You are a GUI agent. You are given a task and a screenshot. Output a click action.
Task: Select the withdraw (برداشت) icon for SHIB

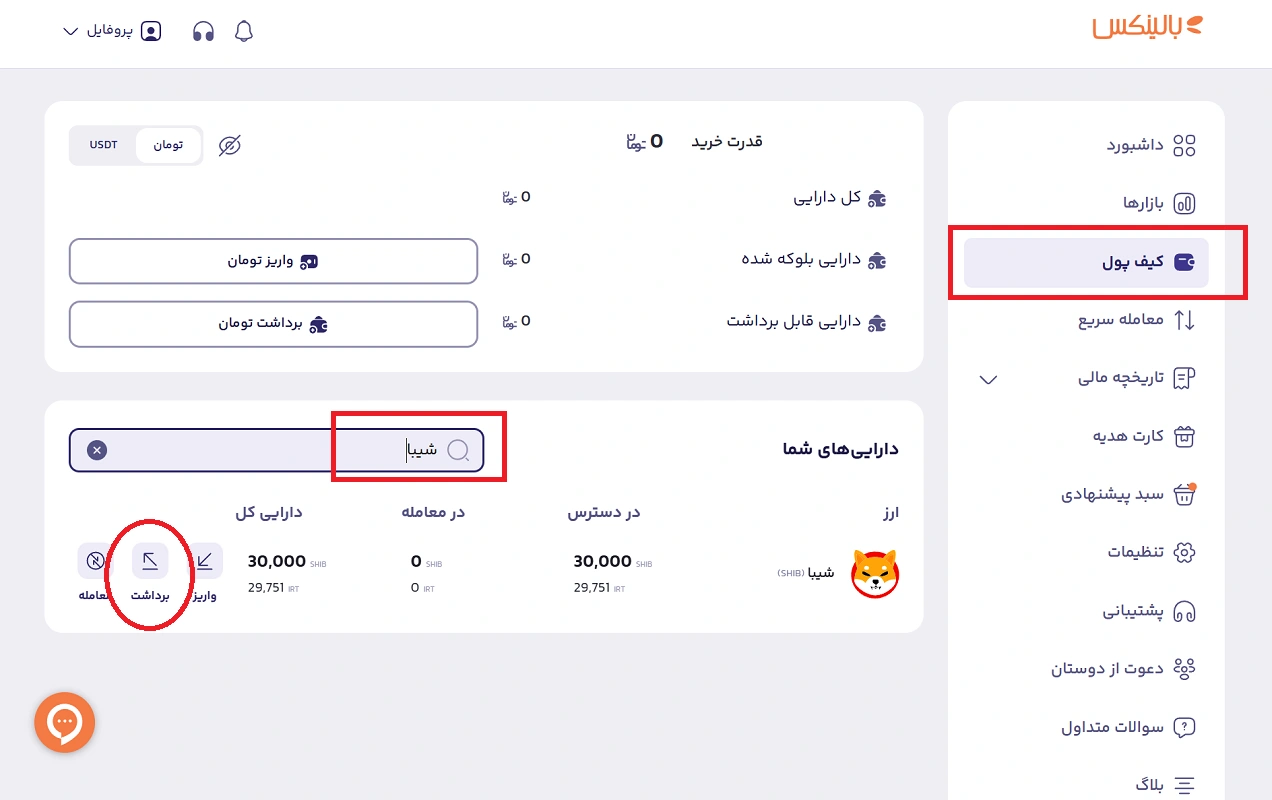coord(150,560)
